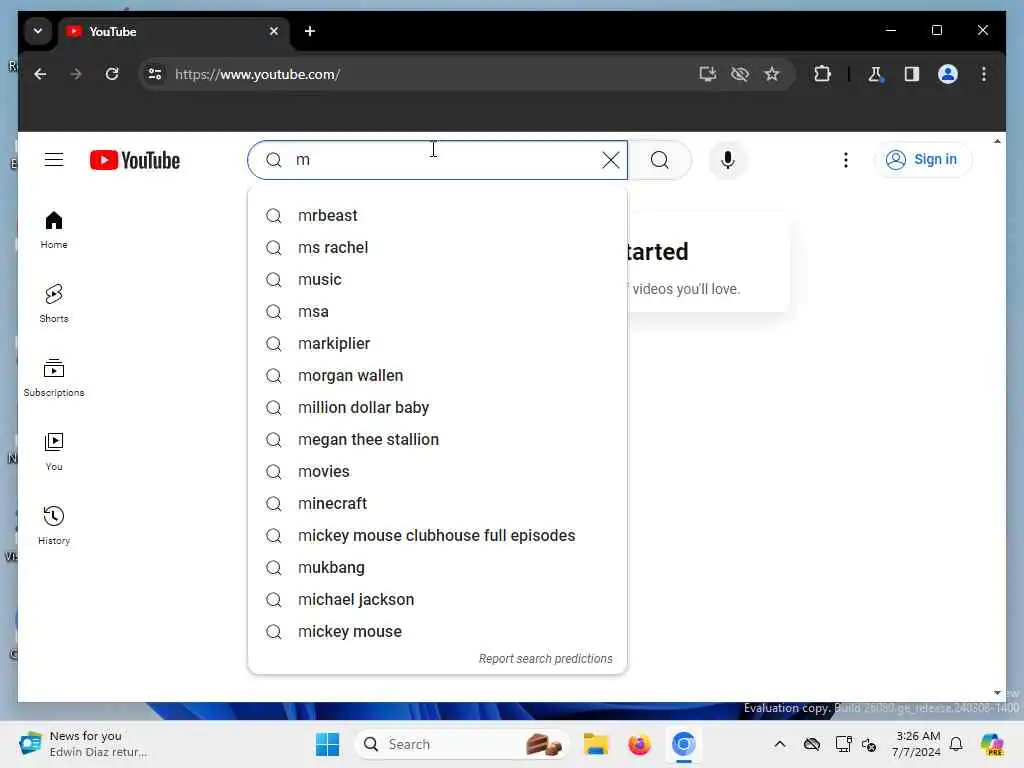Pick the 'mukbang' suggestion
1024x768 pixels.
(438, 568)
